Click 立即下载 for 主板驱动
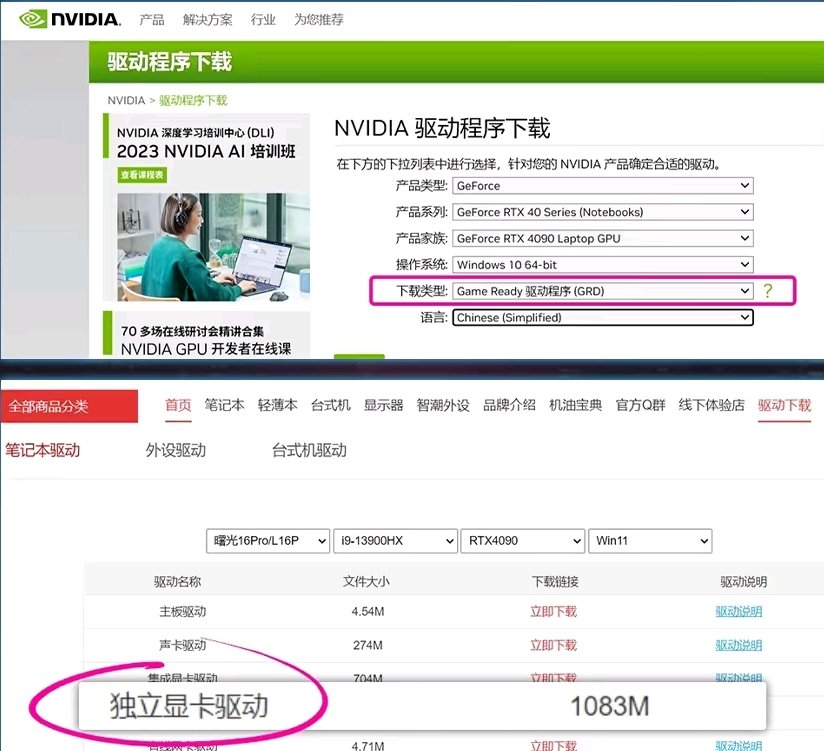The height and width of the screenshot is (751, 824). point(553,612)
